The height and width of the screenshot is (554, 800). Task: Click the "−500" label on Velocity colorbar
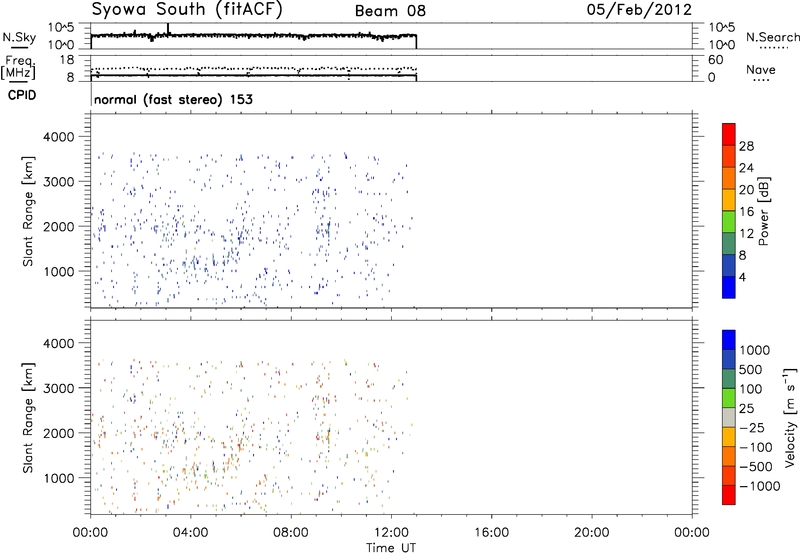(x=756, y=466)
